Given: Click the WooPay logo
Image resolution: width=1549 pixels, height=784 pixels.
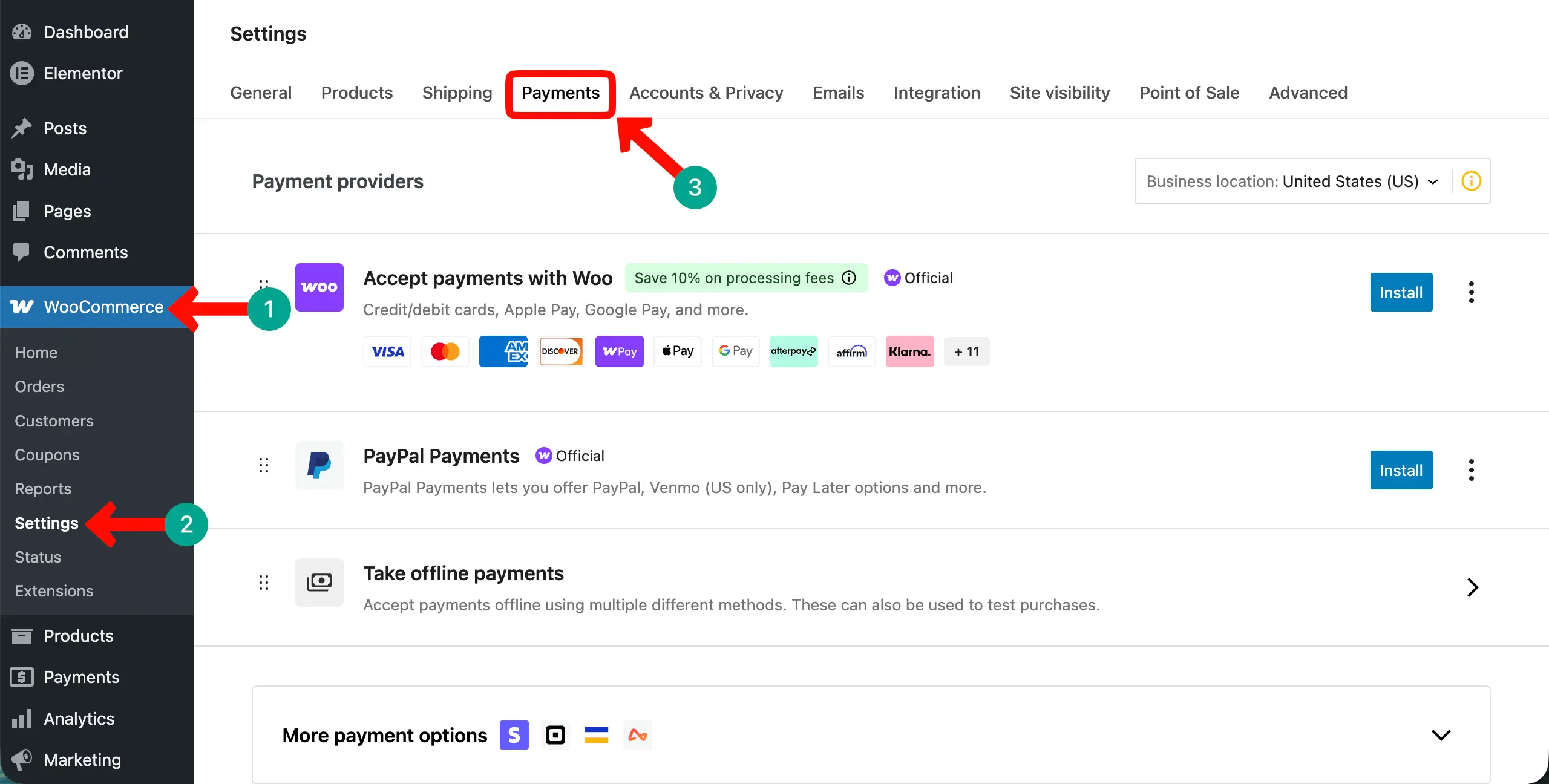Looking at the screenshot, I should click(x=620, y=351).
